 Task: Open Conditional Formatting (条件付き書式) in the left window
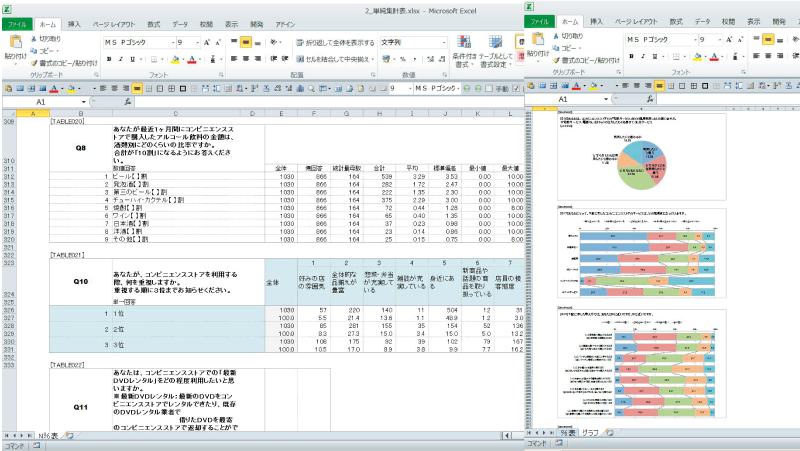(463, 52)
